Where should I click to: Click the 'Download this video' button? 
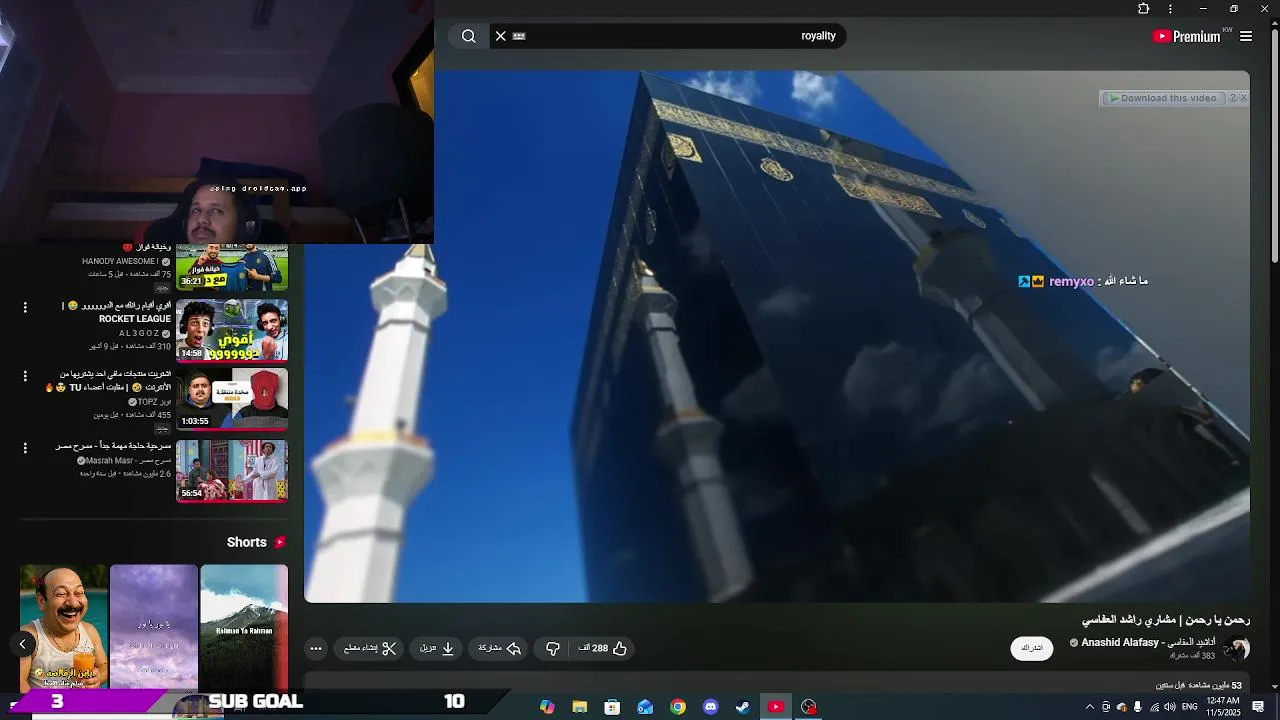1163,98
